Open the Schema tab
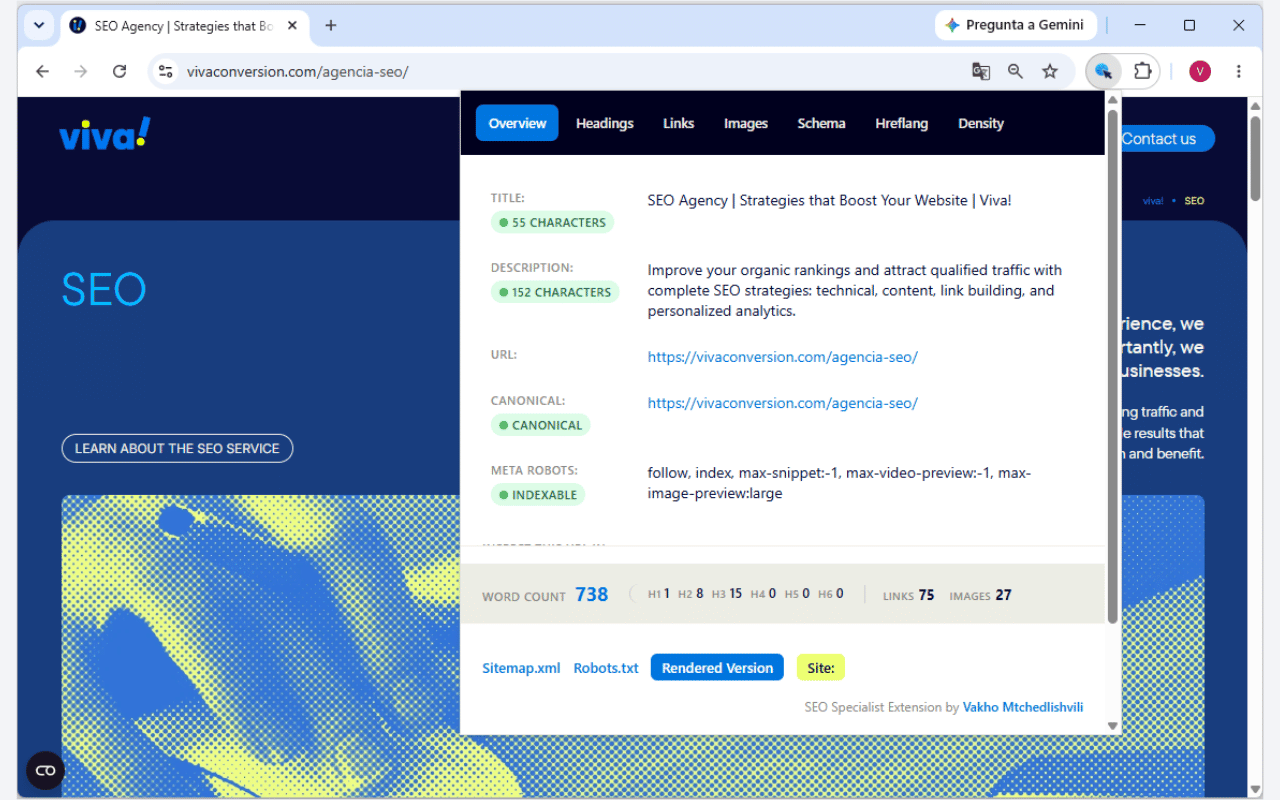Screen dimensions: 1280x800 821,123
